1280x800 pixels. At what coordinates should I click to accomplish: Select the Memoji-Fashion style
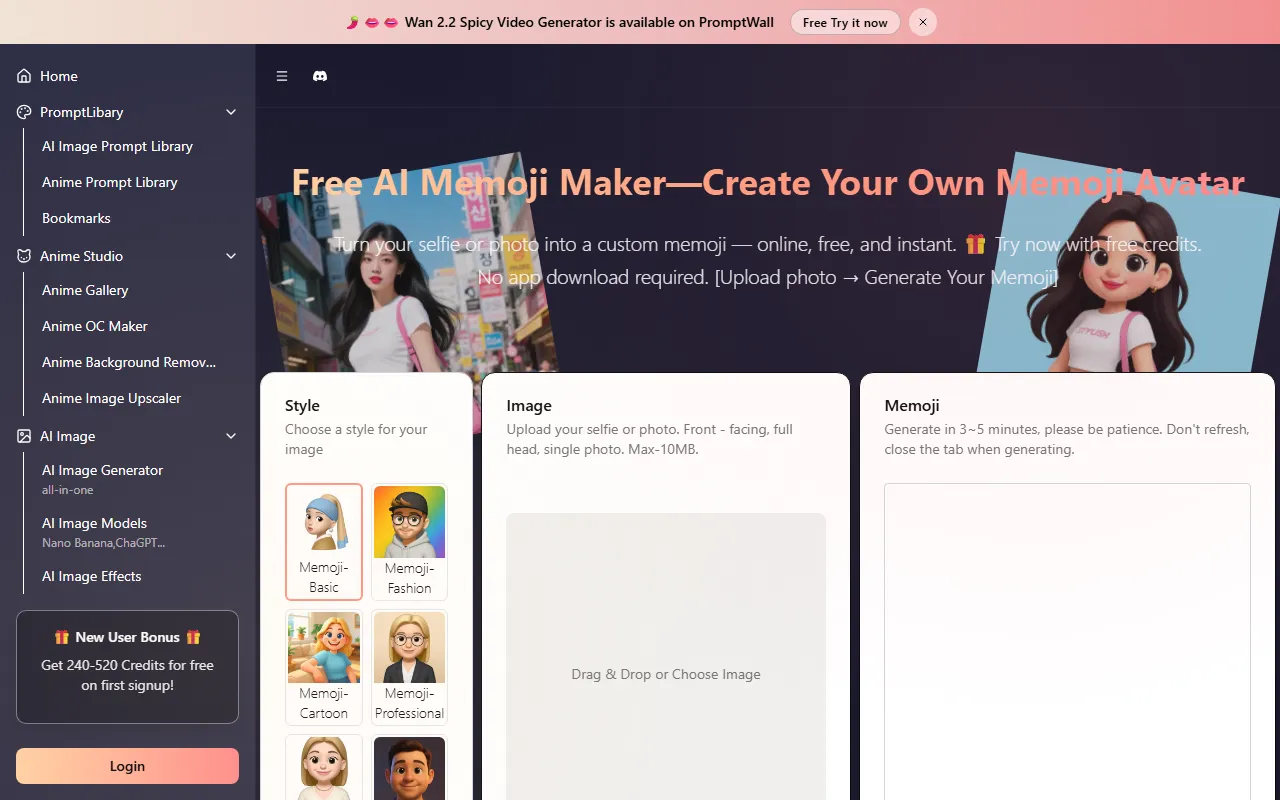(x=409, y=542)
